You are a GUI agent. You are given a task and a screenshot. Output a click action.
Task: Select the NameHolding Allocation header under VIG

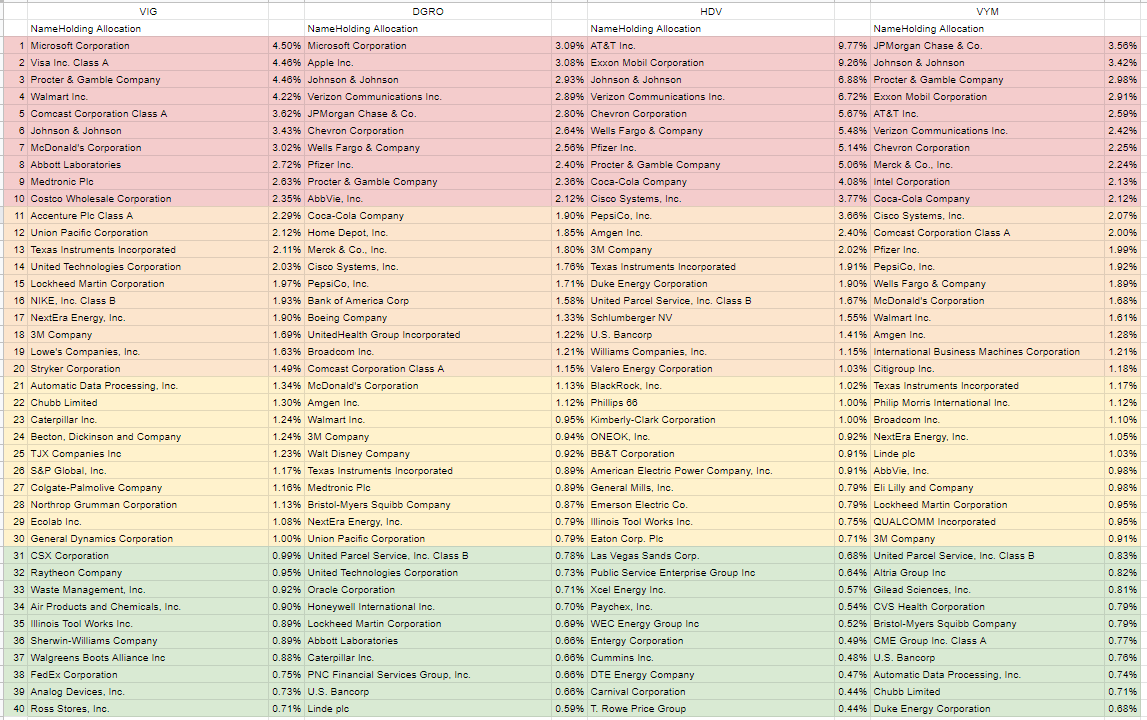point(148,29)
